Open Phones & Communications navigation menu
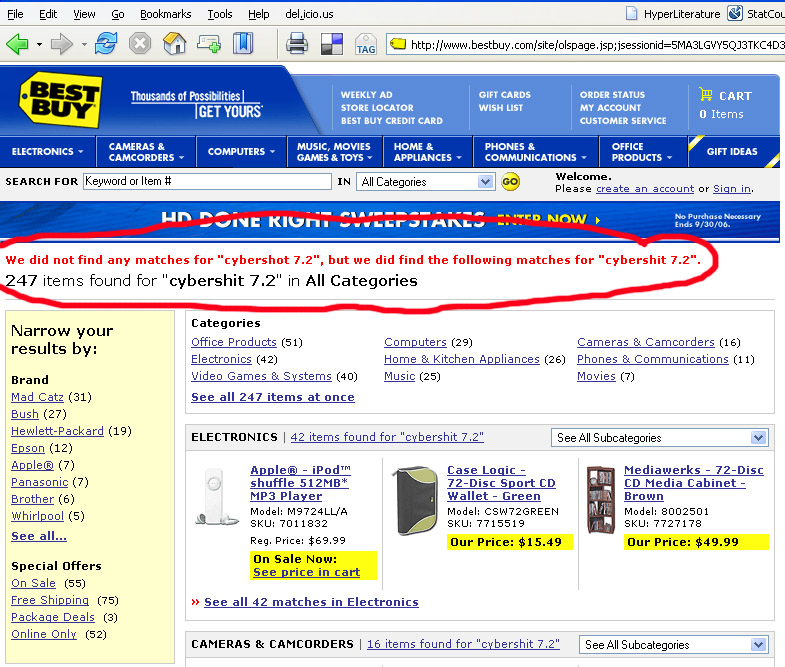Screen dimensions: 785x667 coord(535,152)
